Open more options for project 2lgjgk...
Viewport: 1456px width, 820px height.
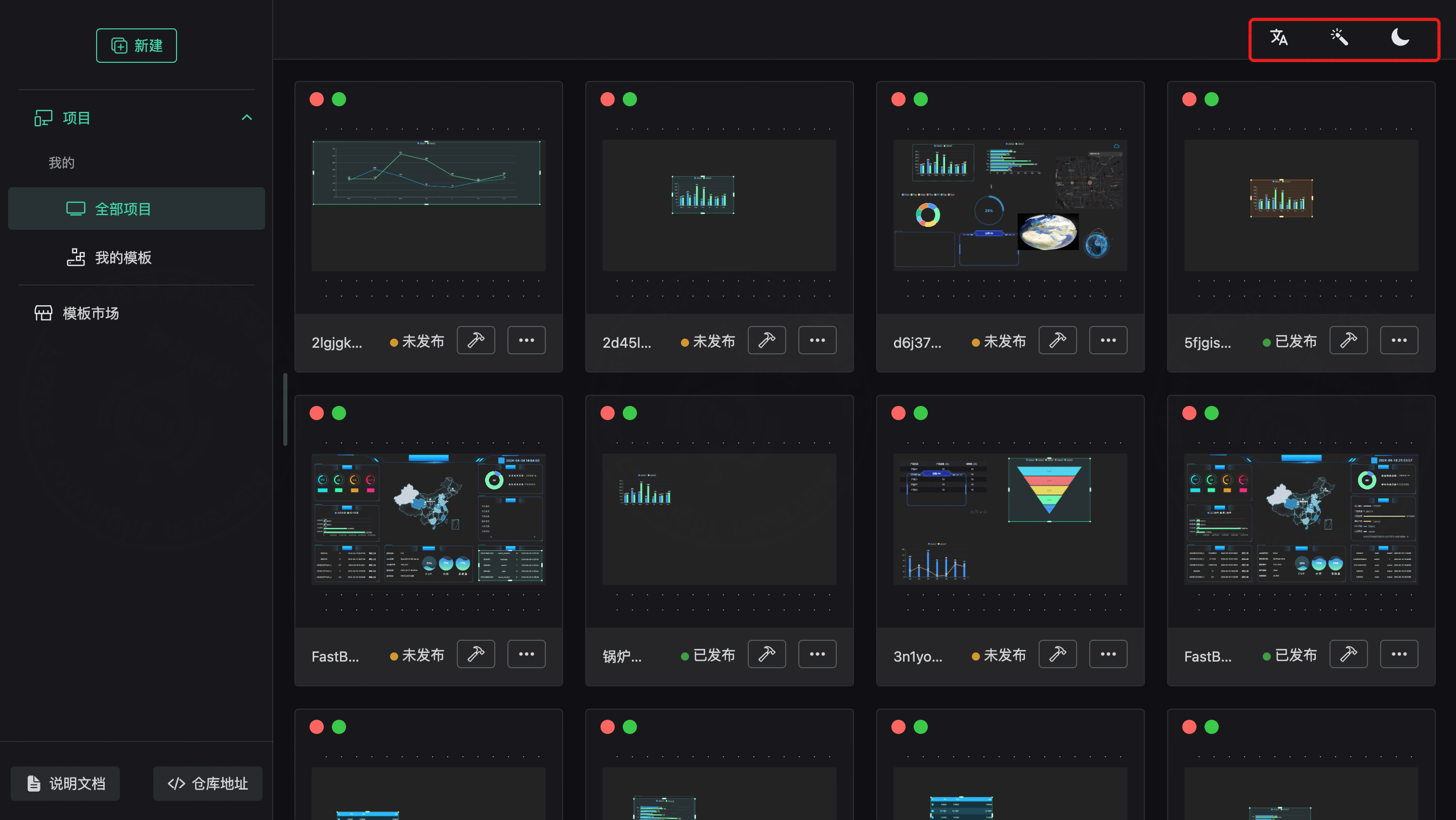click(x=526, y=341)
